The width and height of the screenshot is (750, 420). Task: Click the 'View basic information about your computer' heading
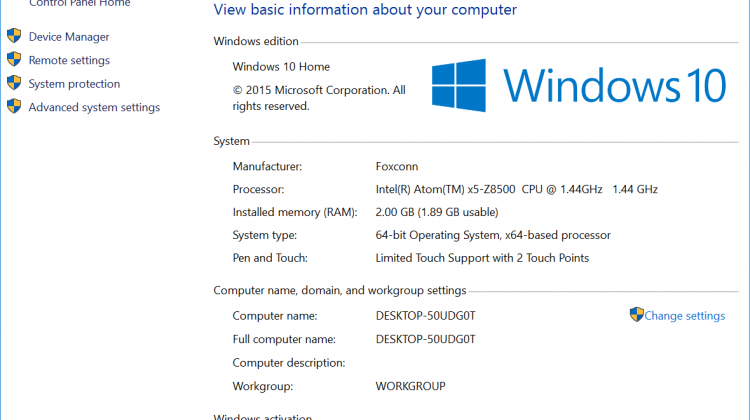(x=365, y=10)
